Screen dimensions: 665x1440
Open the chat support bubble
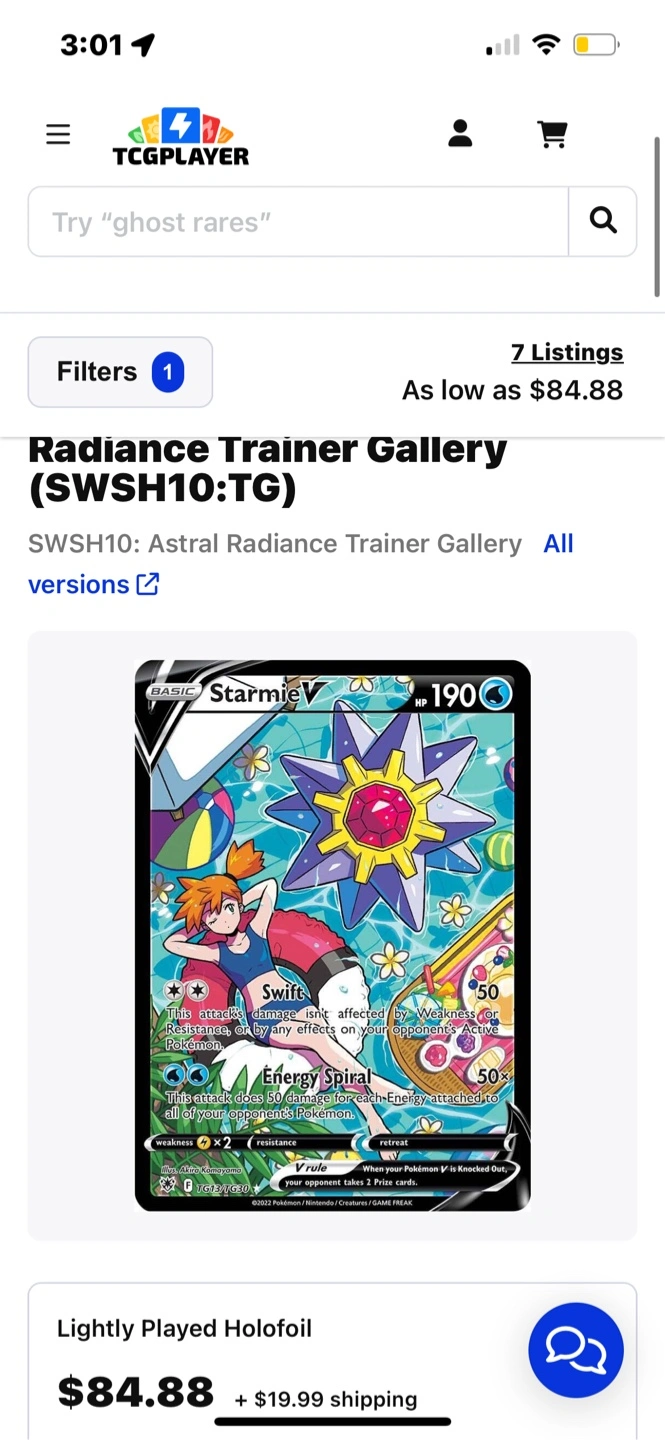[576, 1350]
